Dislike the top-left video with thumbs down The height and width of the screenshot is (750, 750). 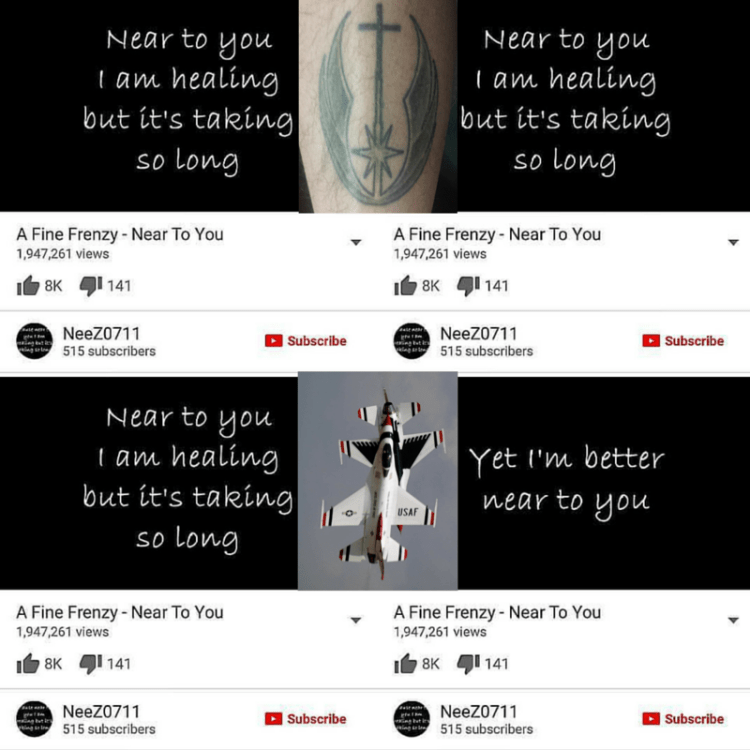point(91,286)
